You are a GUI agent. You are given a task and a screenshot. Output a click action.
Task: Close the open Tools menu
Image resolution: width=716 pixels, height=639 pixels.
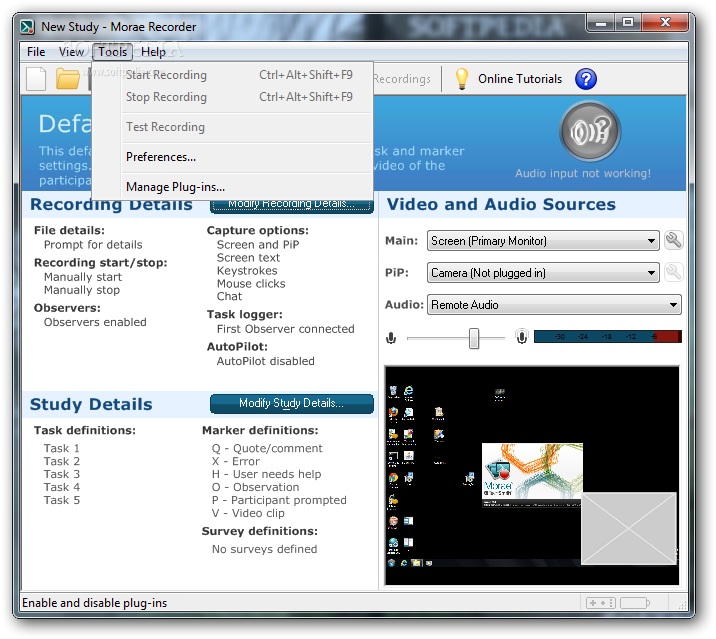point(112,52)
